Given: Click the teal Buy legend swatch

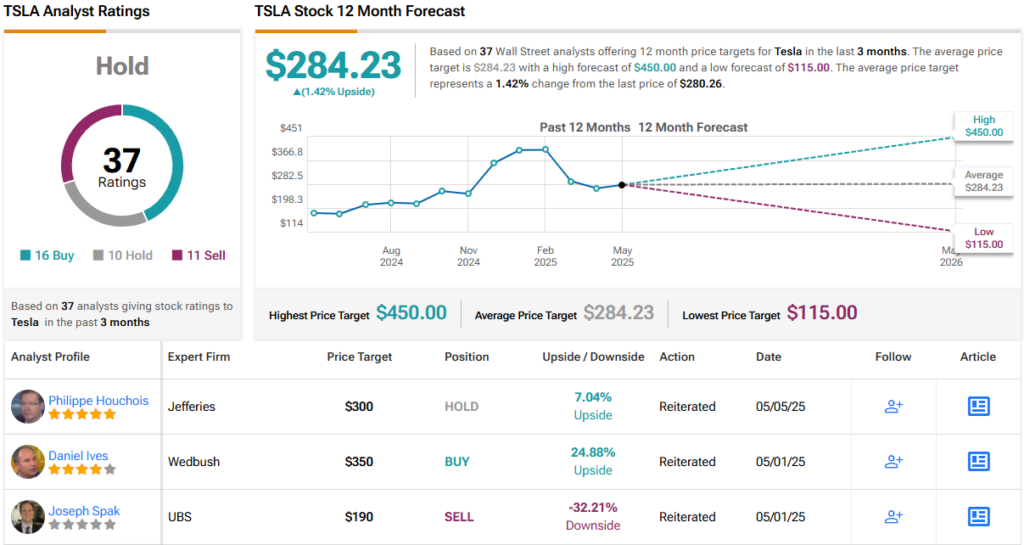Looking at the screenshot, I should pos(25,255).
